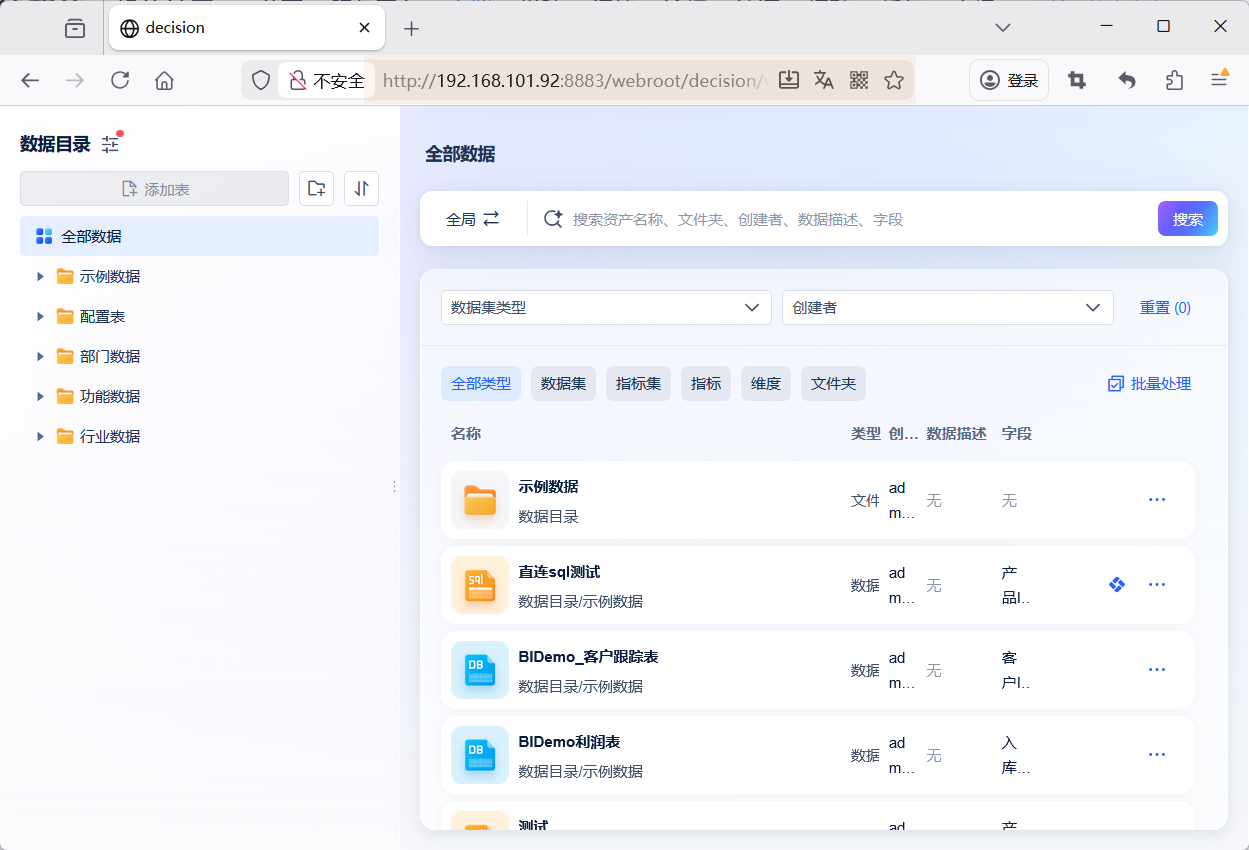The height and width of the screenshot is (850, 1249).
Task: Open the tab list dropdown chevron
Action: click(x=1004, y=27)
